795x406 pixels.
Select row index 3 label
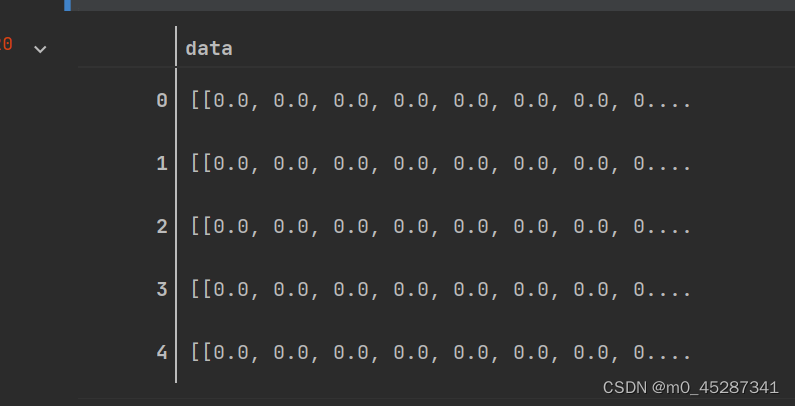[x=162, y=290]
